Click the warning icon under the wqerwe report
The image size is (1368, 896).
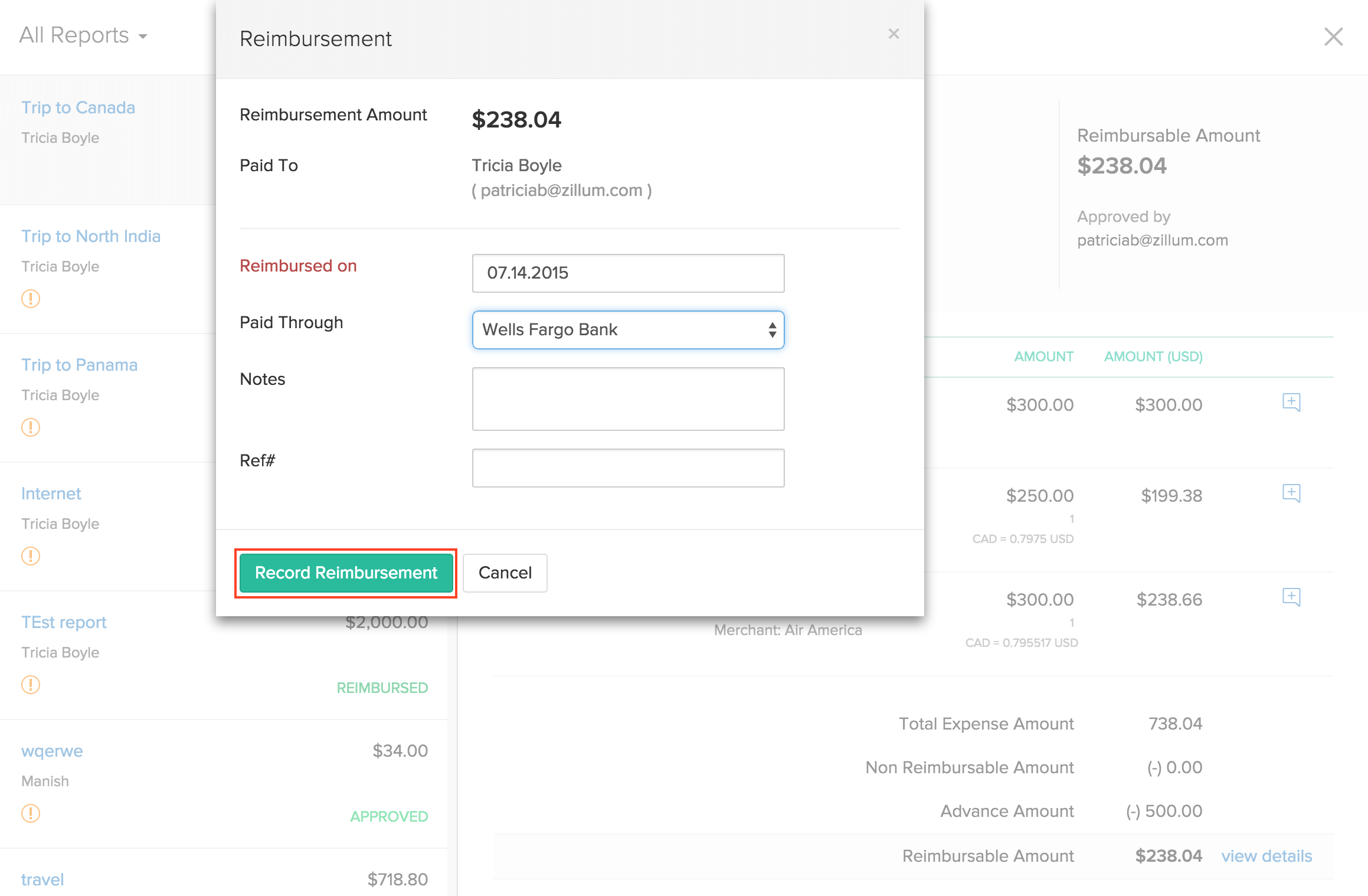click(30, 813)
